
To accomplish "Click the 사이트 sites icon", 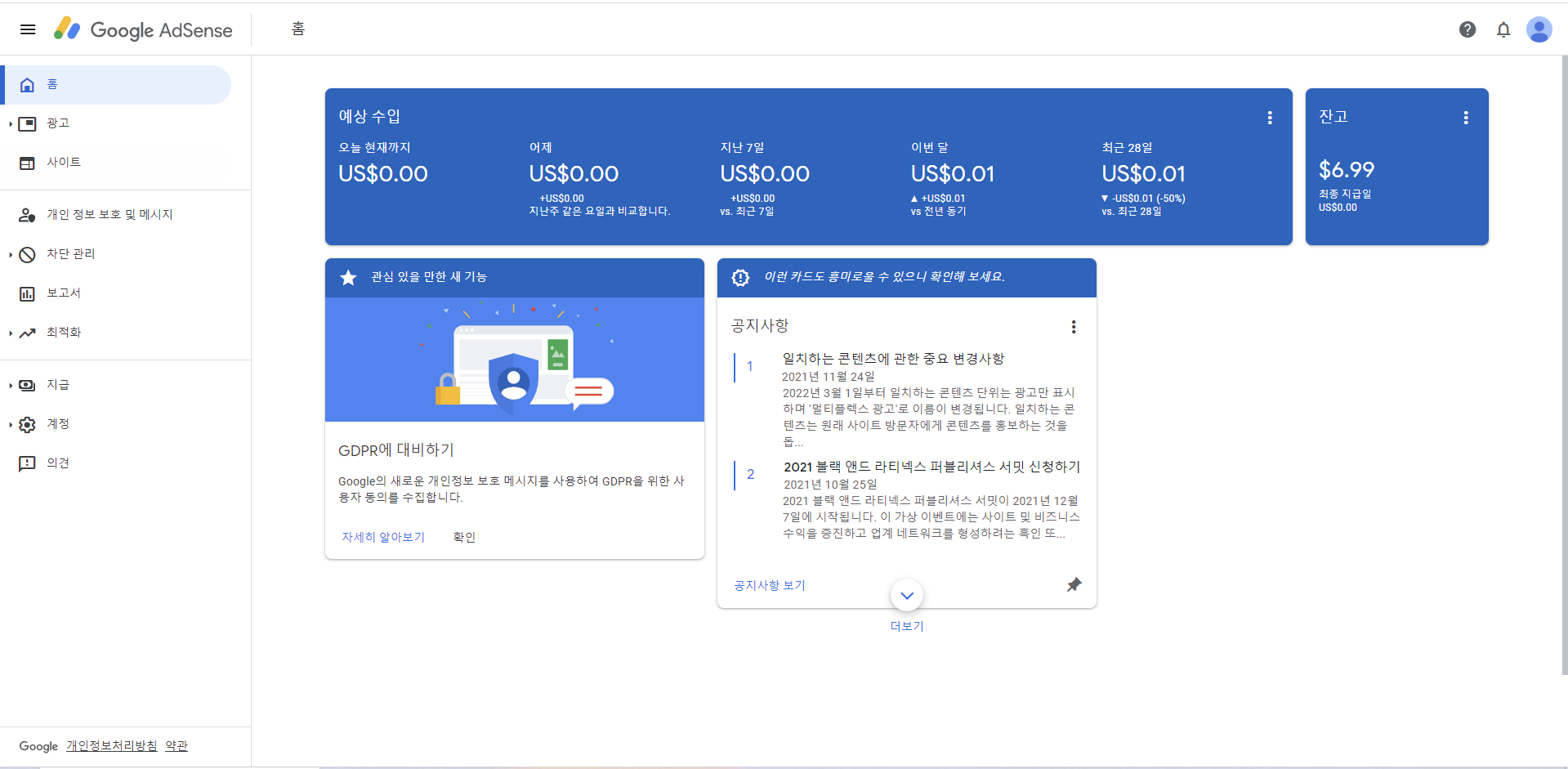I will point(27,163).
